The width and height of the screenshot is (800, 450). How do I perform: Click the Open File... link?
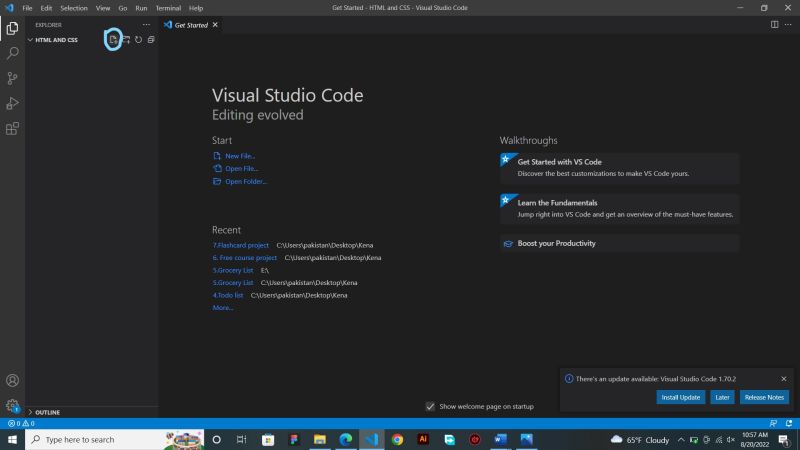(242, 168)
